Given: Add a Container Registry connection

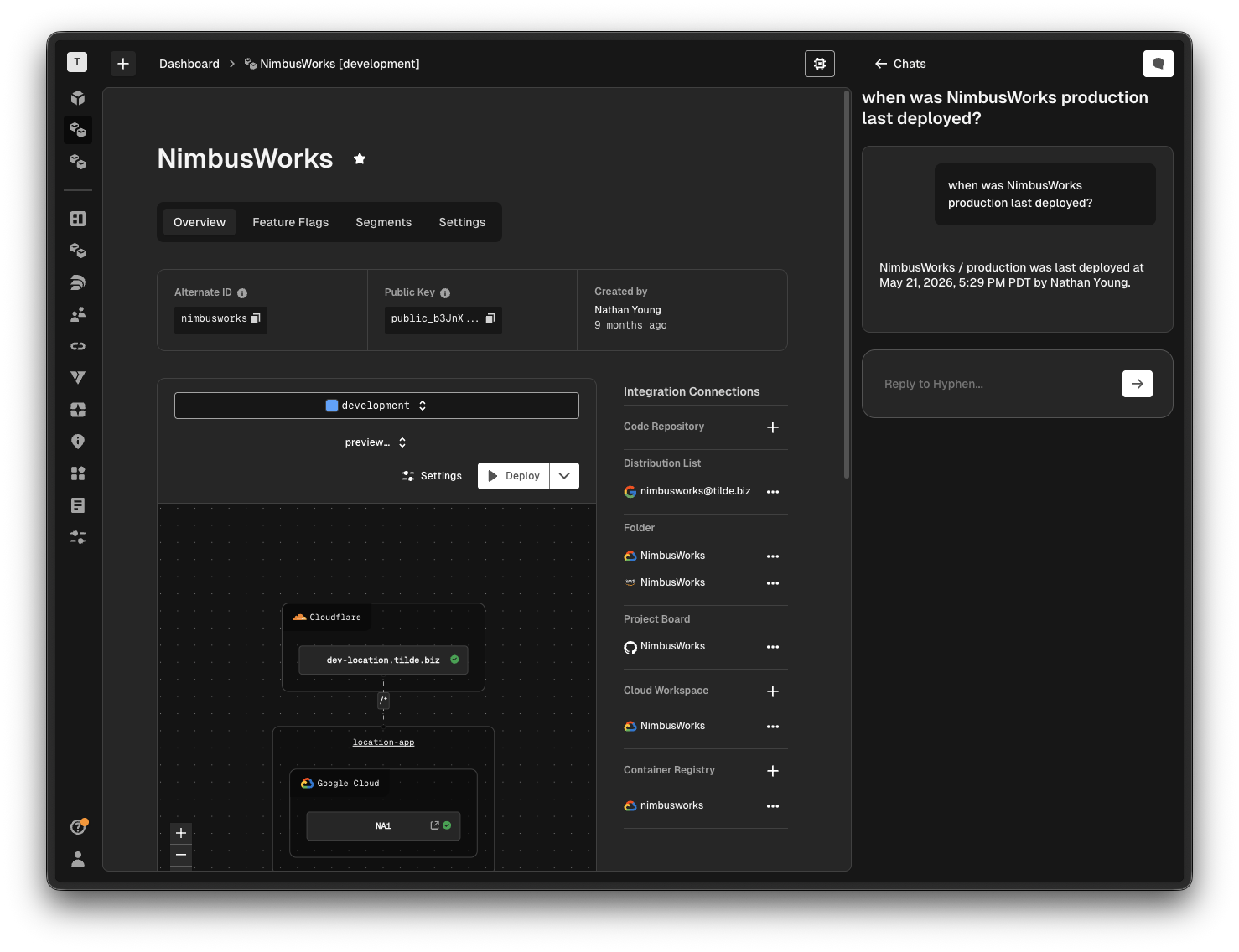Looking at the screenshot, I should pyautogui.click(x=773, y=771).
